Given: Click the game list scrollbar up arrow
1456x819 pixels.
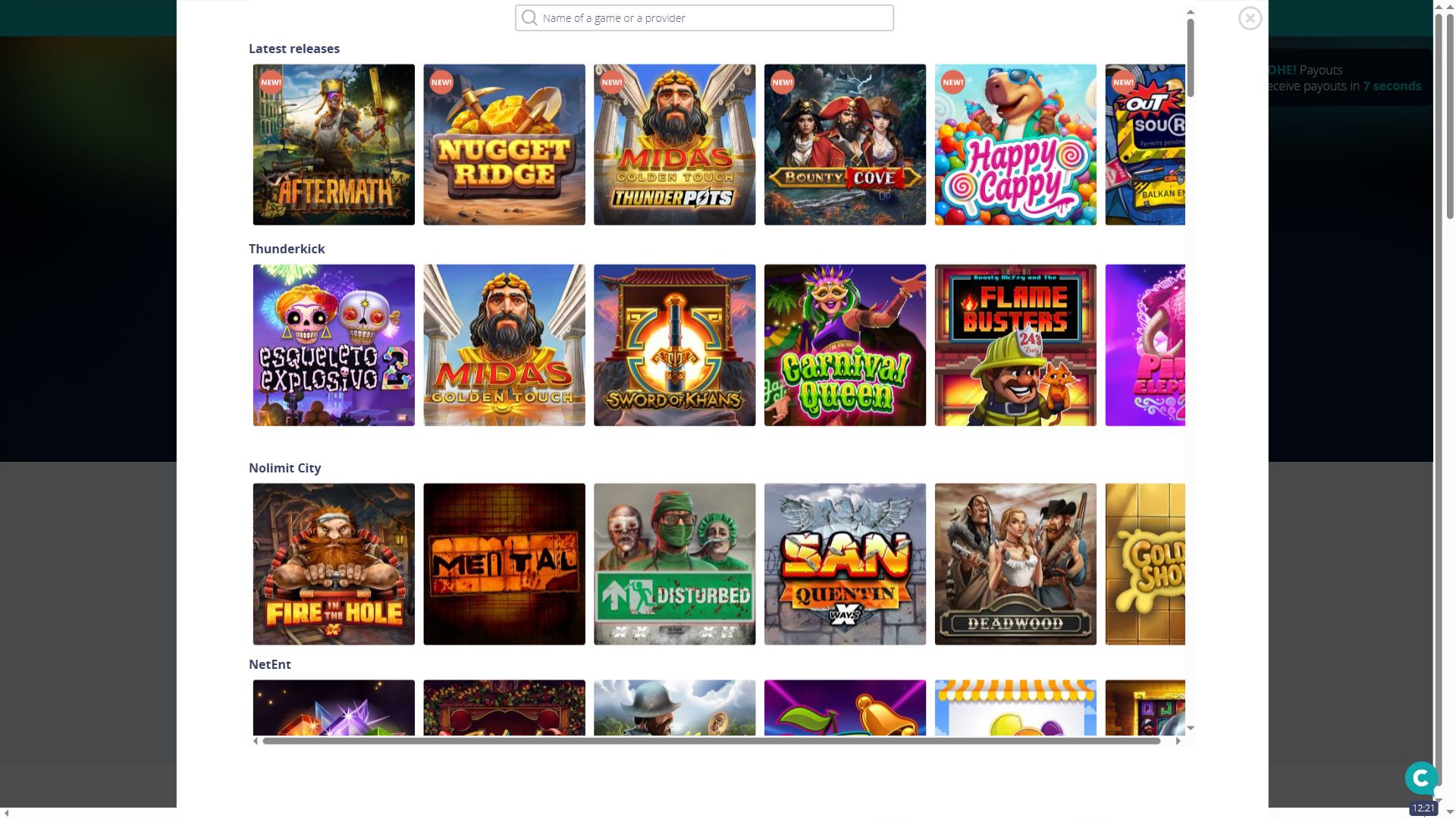Looking at the screenshot, I should [x=1191, y=12].
